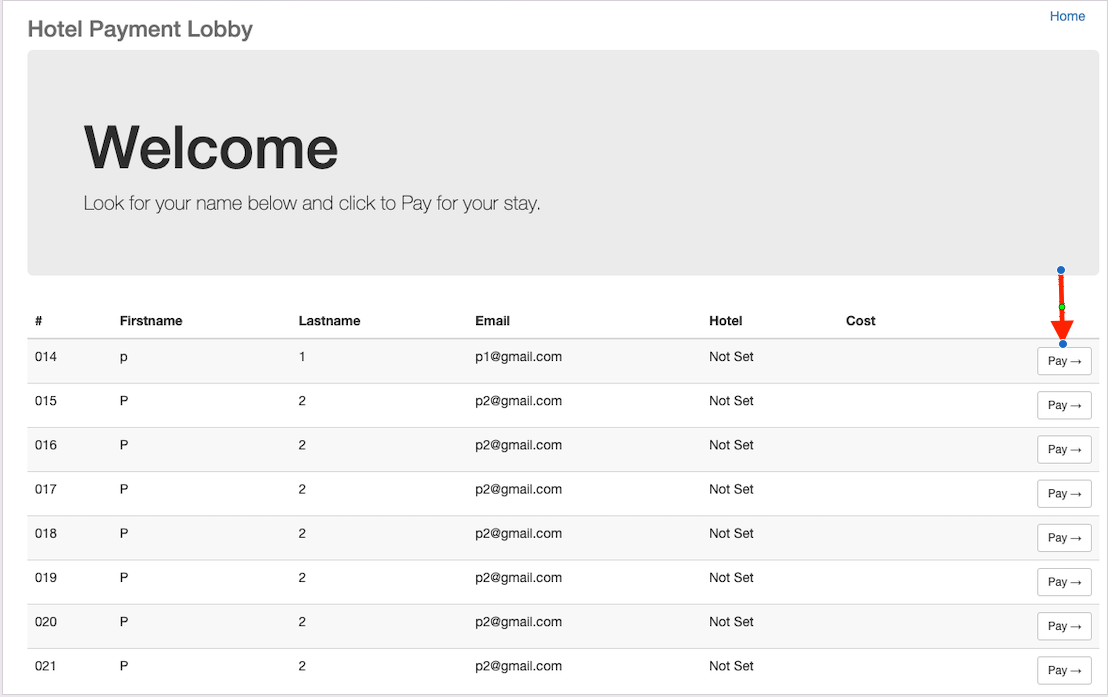Click the Firstname column header
The height and width of the screenshot is (697, 1108).
(x=151, y=321)
